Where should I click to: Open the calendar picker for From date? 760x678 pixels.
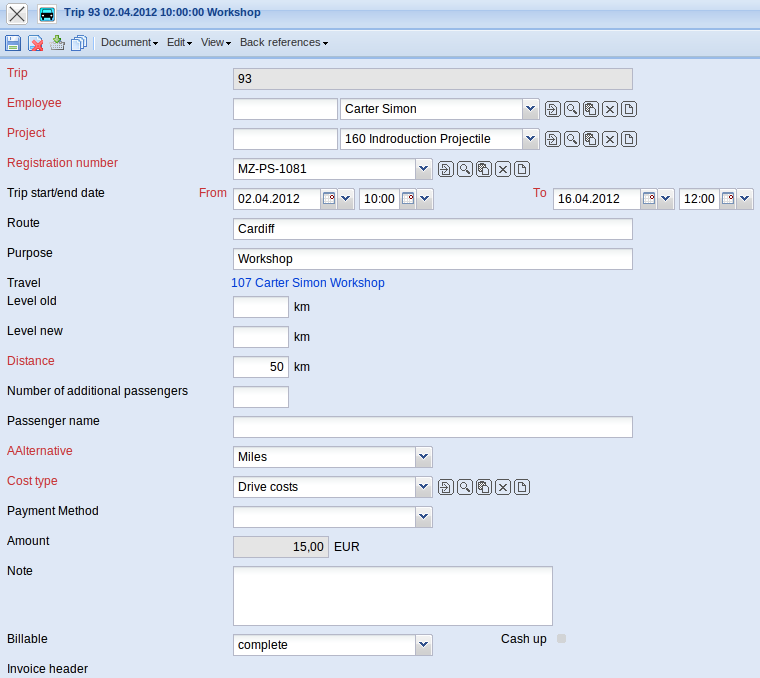(329, 199)
